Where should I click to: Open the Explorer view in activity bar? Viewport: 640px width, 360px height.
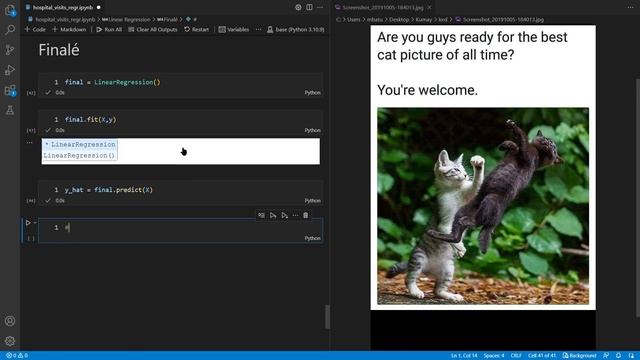pyautogui.click(x=10, y=10)
